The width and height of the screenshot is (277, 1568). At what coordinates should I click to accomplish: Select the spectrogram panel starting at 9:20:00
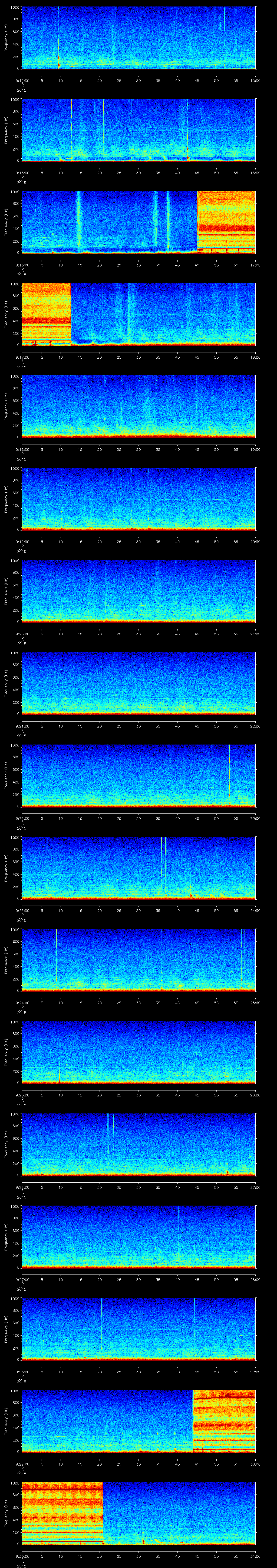tap(139, 591)
